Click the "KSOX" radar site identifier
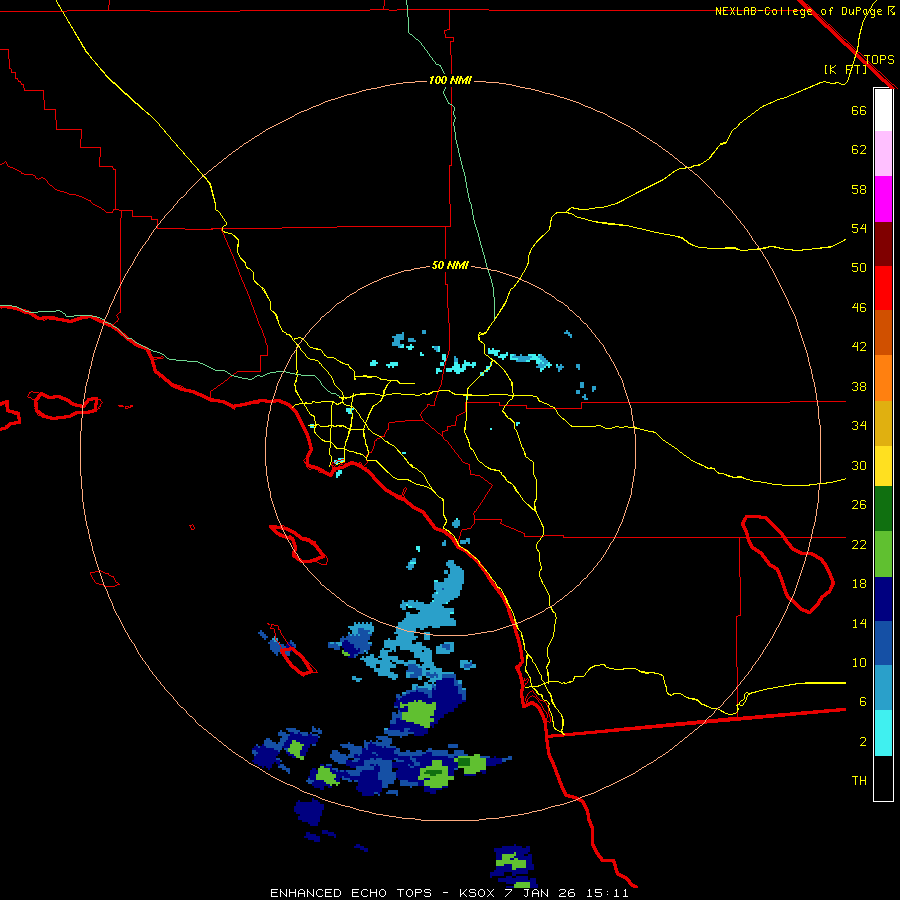The image size is (900, 900). pyautogui.click(x=476, y=893)
